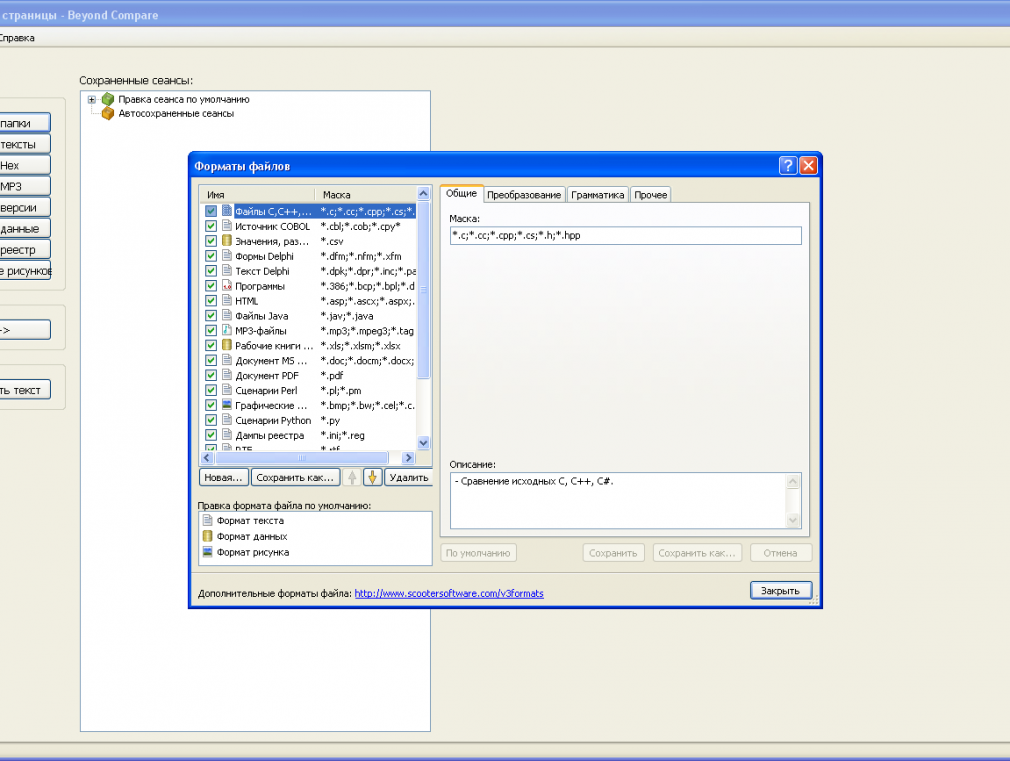The height and width of the screenshot is (761, 1010).
Task: Click the default session green cube icon
Action: pos(108,99)
